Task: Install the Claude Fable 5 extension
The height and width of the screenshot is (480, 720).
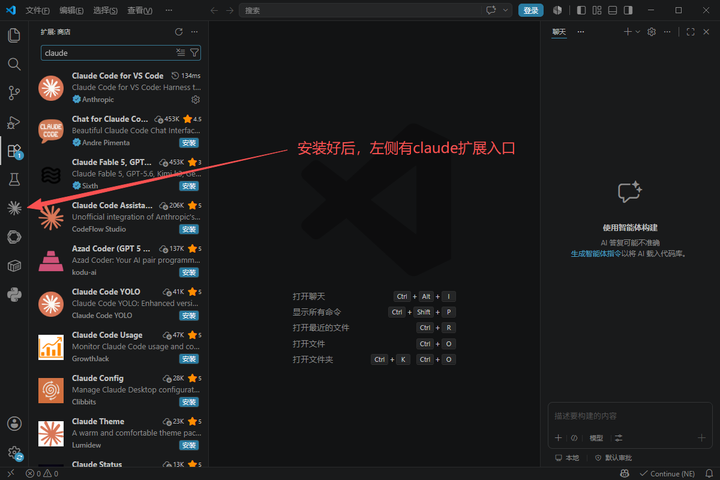Action: click(189, 186)
